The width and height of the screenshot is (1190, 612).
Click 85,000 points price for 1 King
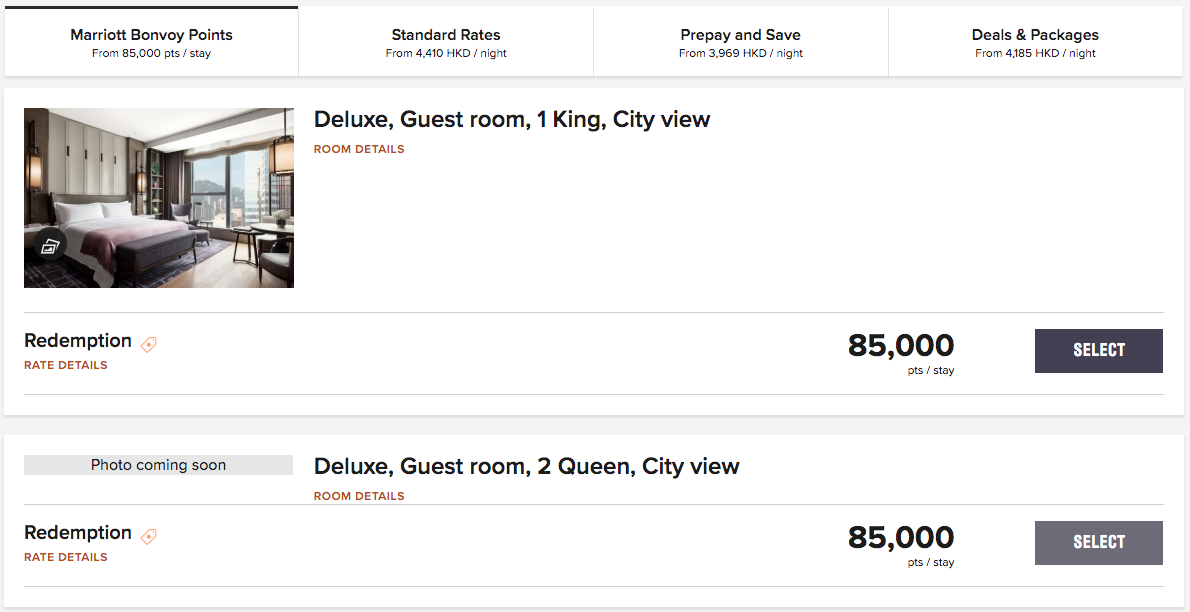[x=901, y=346]
